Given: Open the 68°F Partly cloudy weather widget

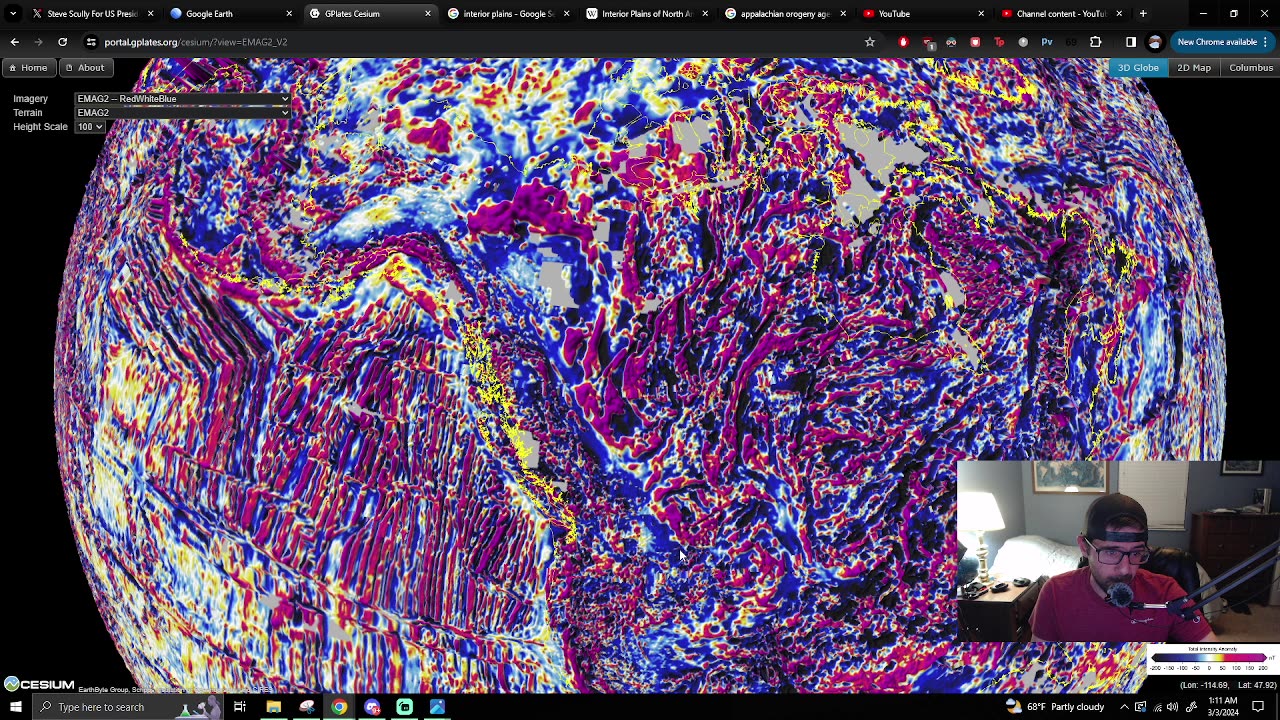Looking at the screenshot, I should [1055, 707].
